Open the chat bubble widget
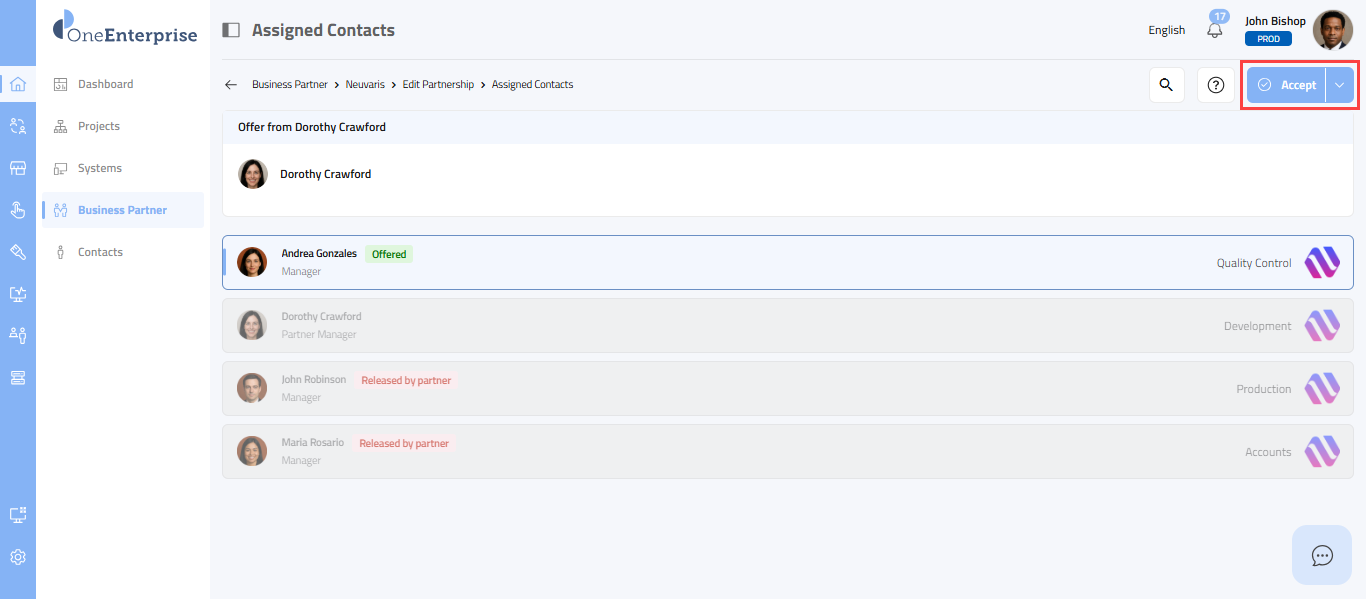This screenshot has width=1366, height=599. coord(1321,555)
